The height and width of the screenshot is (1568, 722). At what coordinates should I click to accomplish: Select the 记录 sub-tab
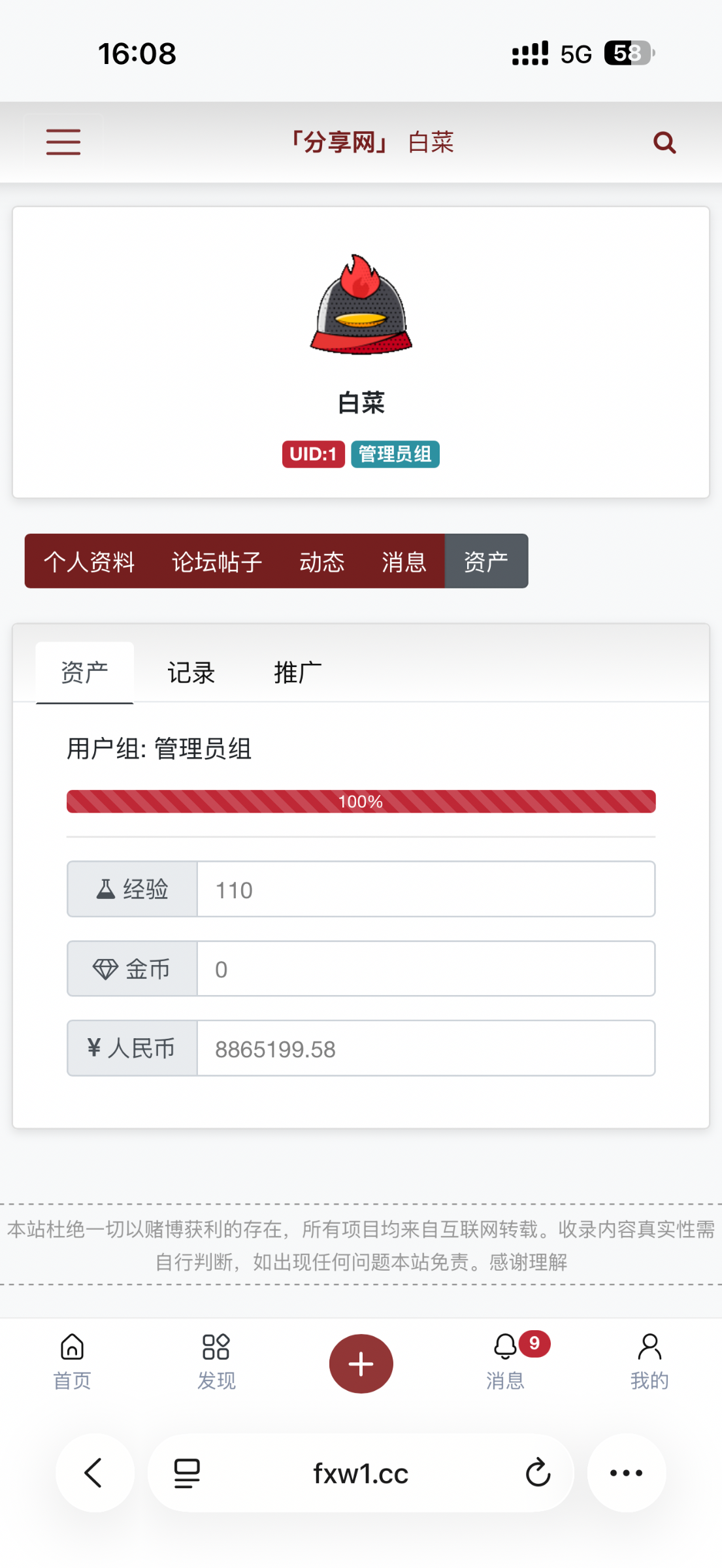[191, 672]
